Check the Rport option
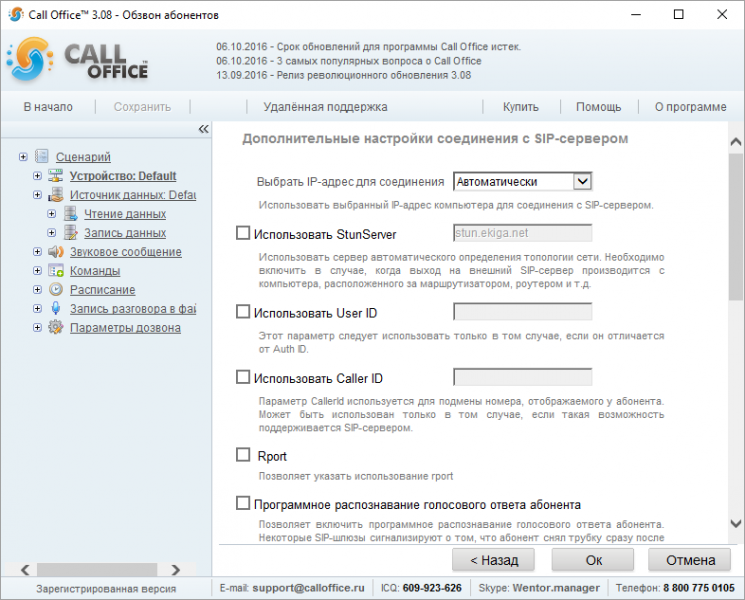The image size is (745, 600). 243,455
